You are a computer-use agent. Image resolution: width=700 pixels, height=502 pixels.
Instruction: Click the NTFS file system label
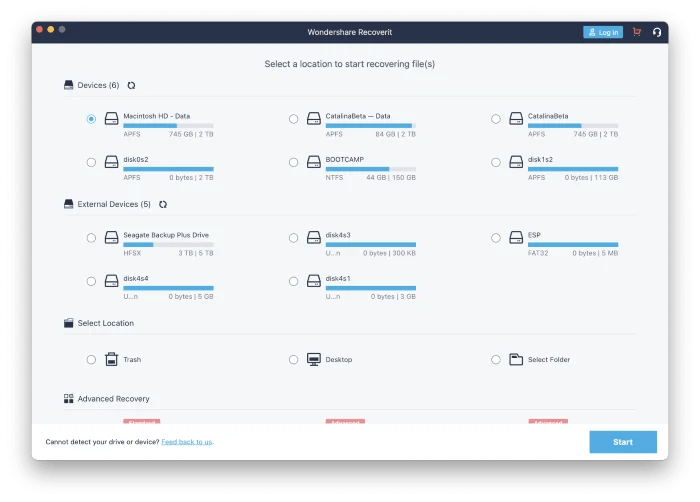[x=334, y=177]
